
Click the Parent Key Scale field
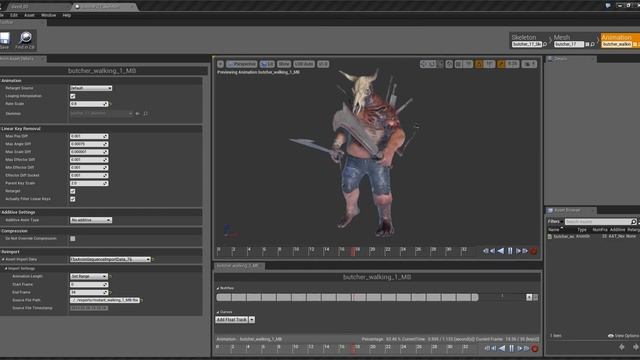tap(89, 183)
